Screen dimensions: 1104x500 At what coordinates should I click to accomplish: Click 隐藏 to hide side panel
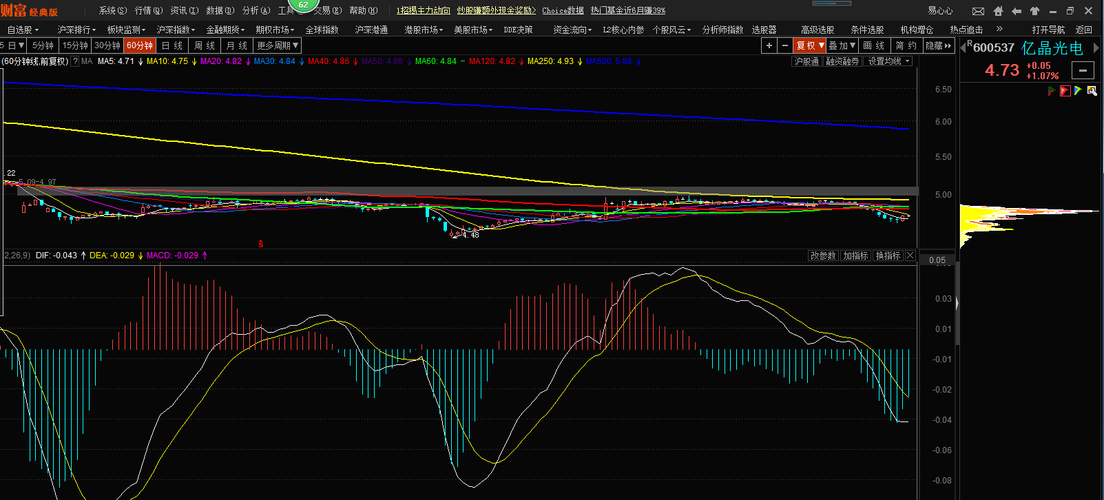click(937, 45)
